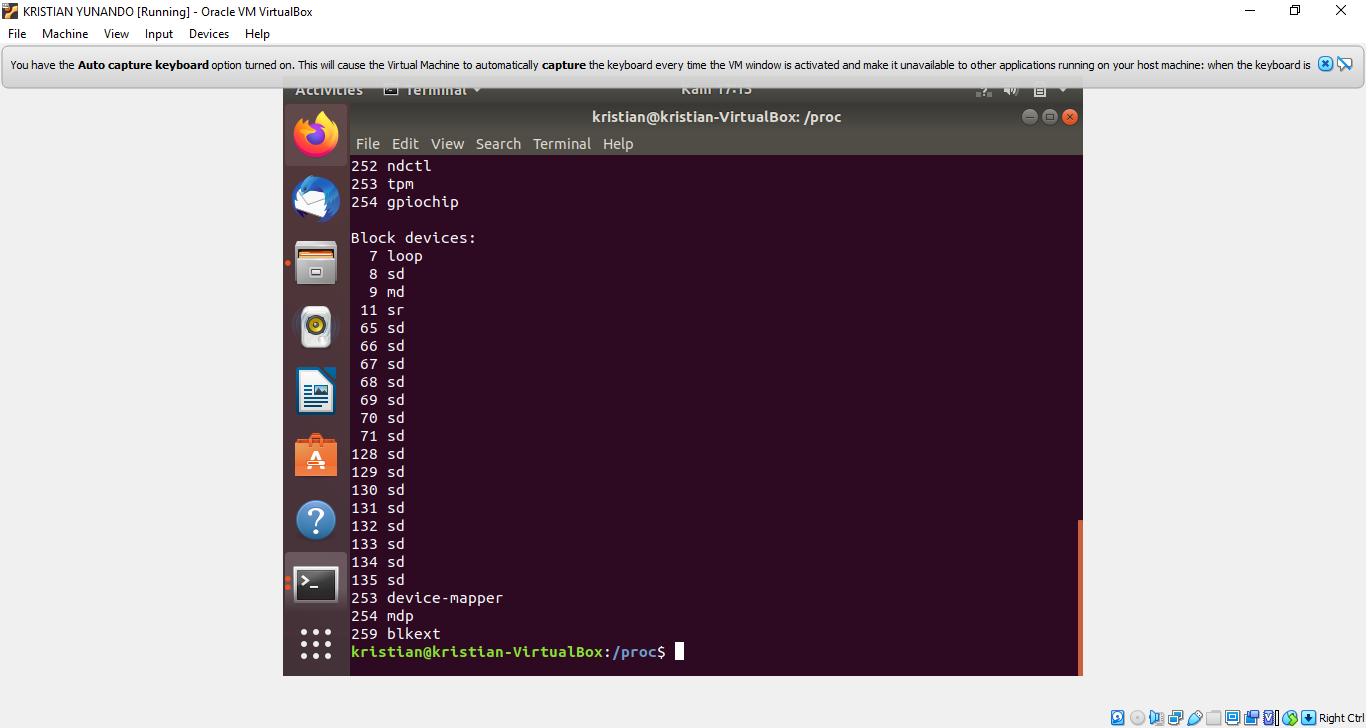Open the terminal's Search menu
Viewport: 1366px width, 728px height.
498,144
